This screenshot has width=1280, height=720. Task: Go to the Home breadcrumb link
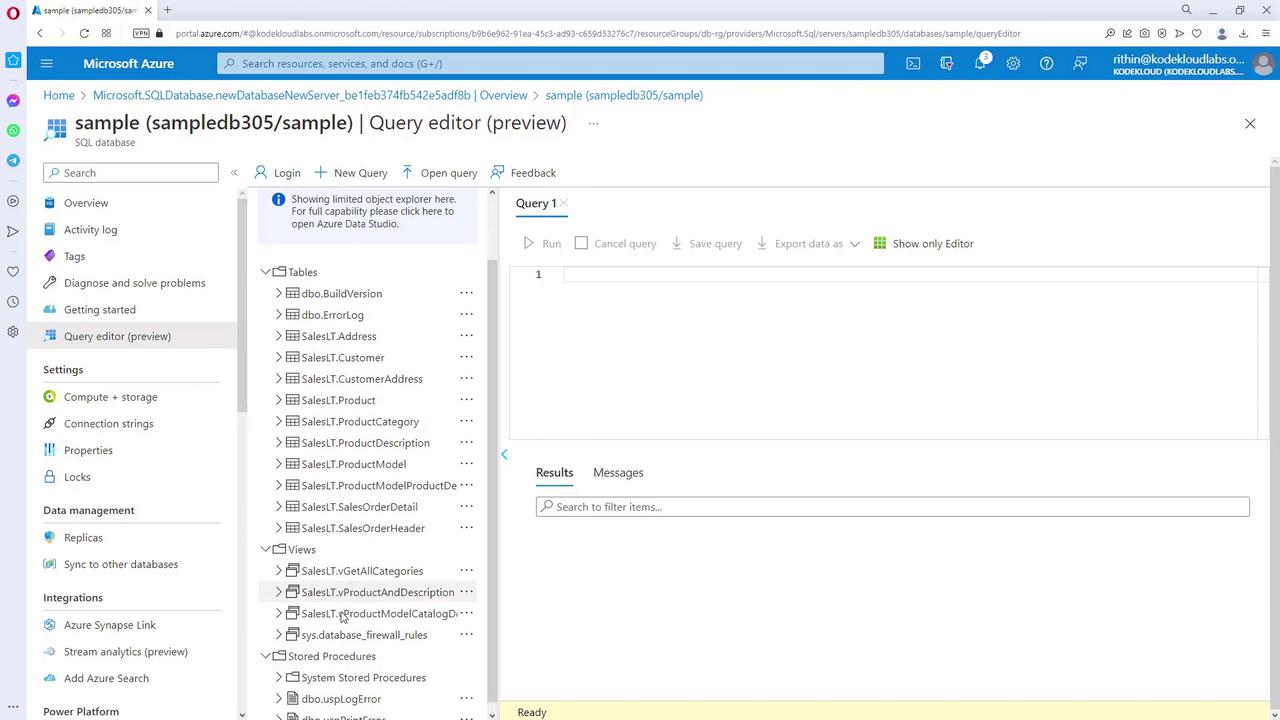pyautogui.click(x=59, y=95)
